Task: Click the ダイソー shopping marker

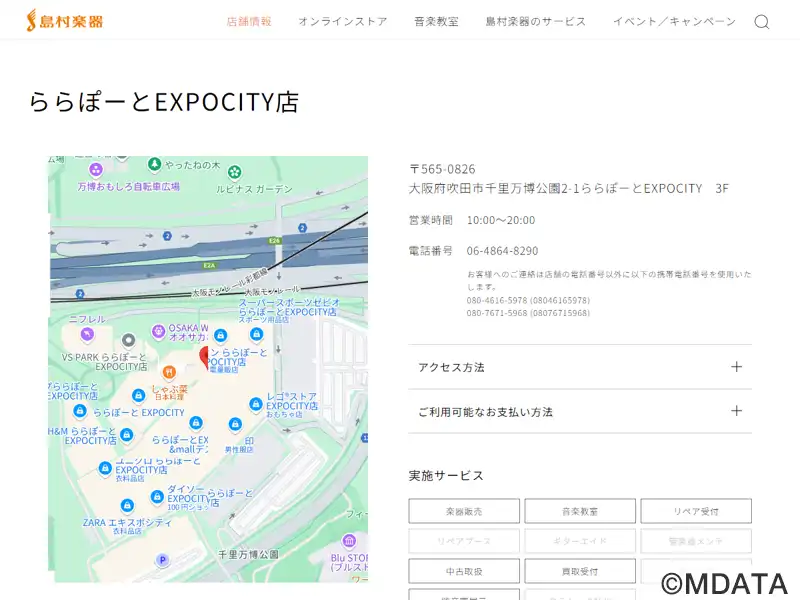Action: pyautogui.click(x=157, y=496)
